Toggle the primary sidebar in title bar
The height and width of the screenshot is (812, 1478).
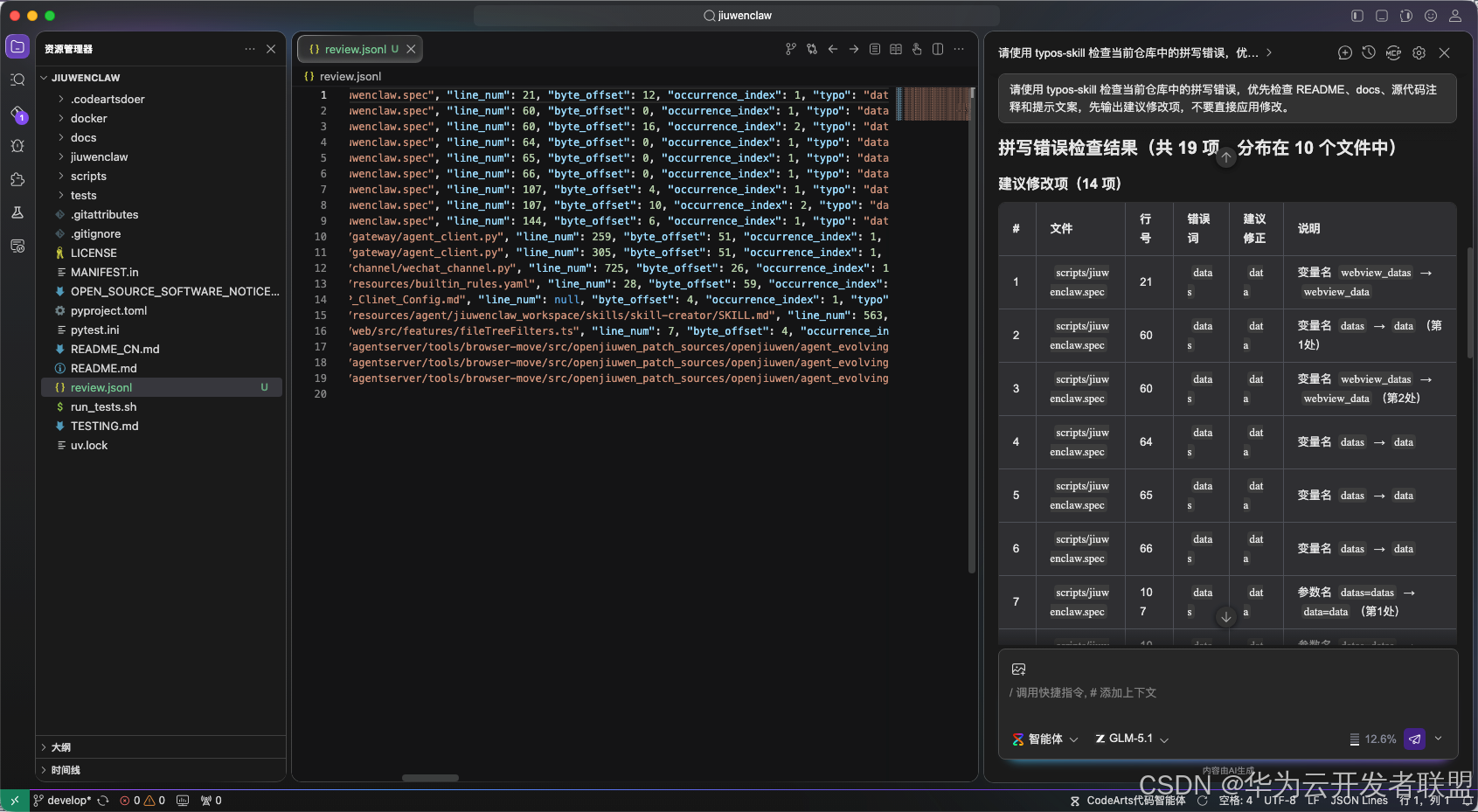click(1357, 16)
